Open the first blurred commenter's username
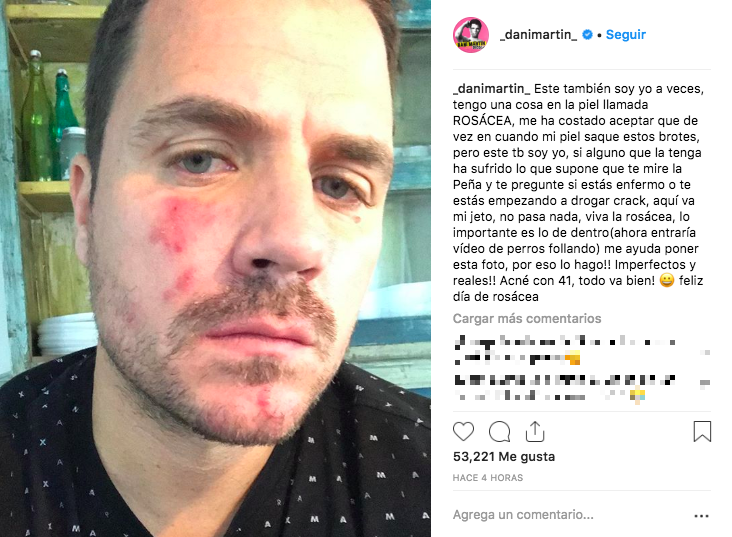The width and height of the screenshot is (732, 537). click(x=474, y=342)
